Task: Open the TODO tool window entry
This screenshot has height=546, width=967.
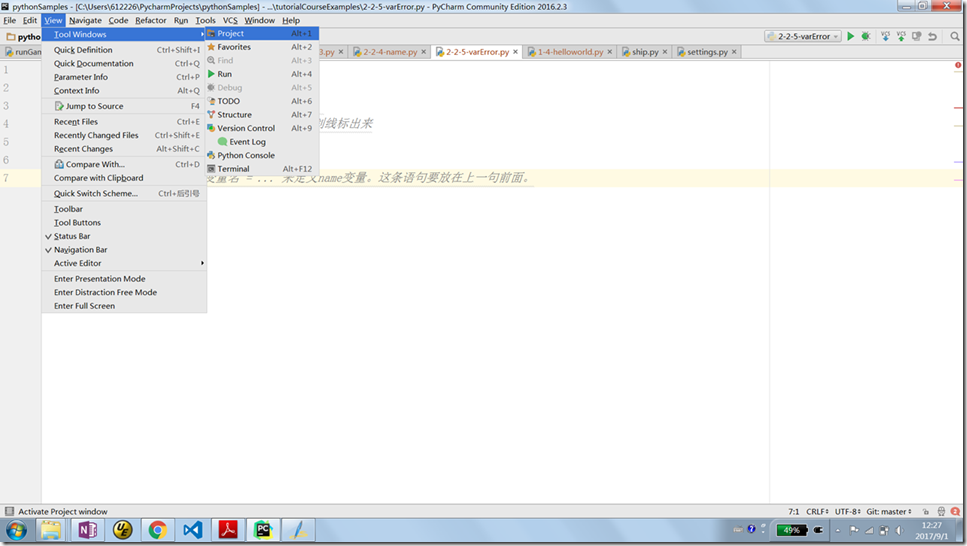Action: click(x=263, y=101)
